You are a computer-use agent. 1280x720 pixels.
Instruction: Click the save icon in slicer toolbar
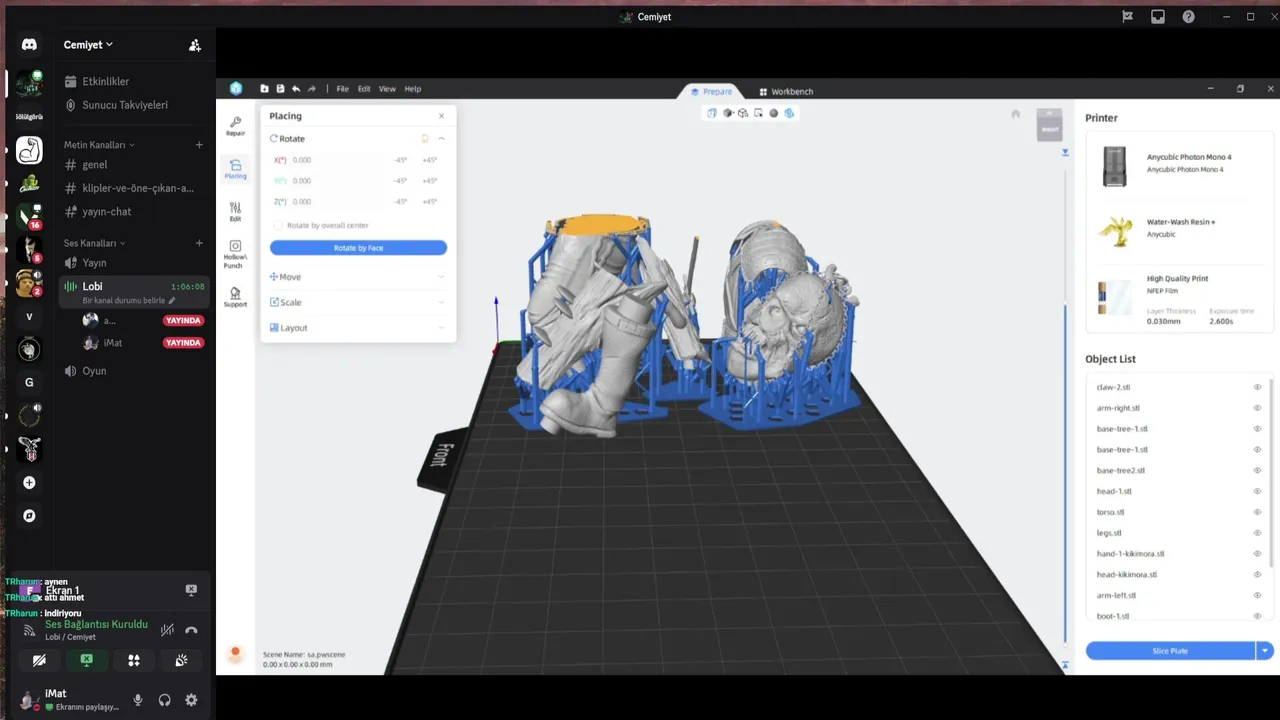tap(280, 89)
